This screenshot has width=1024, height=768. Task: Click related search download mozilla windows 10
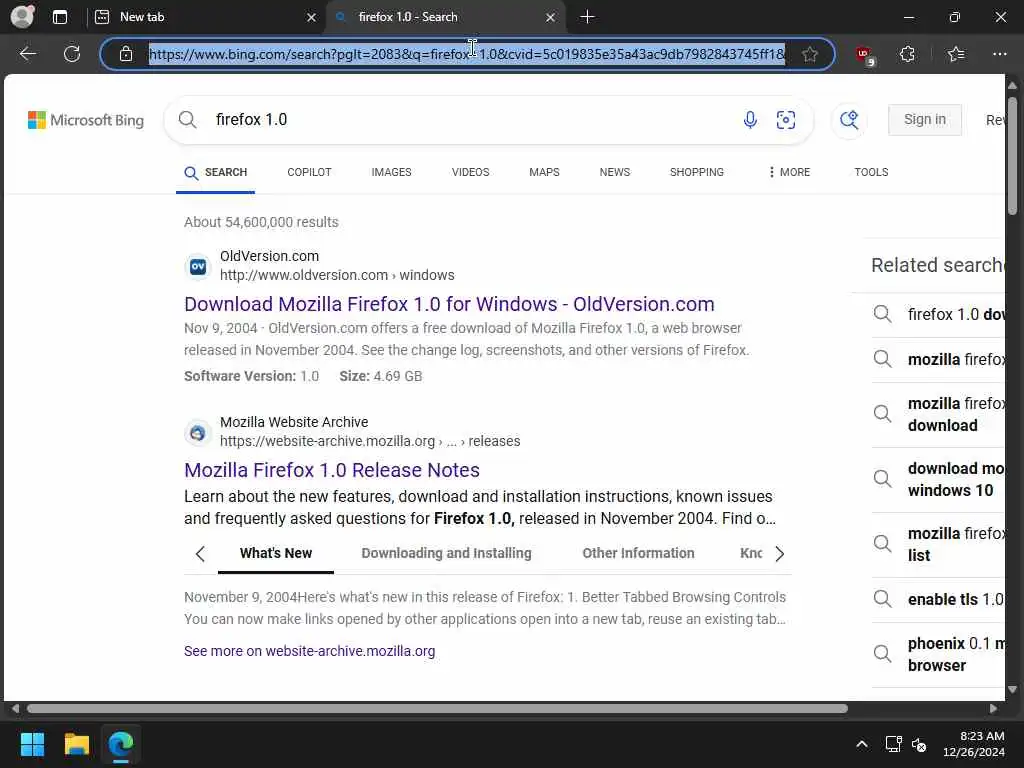(x=938, y=479)
